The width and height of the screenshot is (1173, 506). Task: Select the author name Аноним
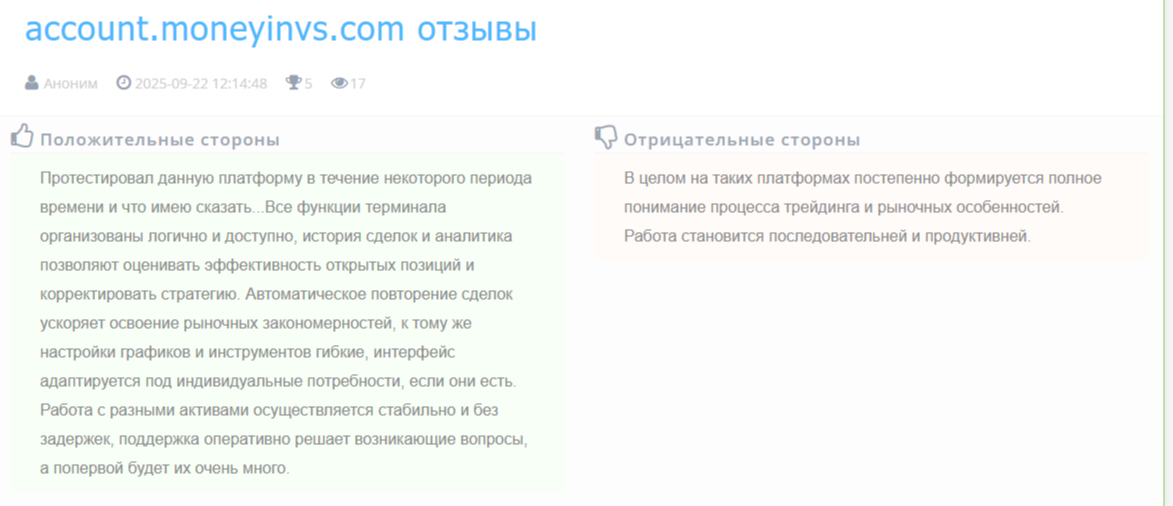pyautogui.click(x=70, y=83)
